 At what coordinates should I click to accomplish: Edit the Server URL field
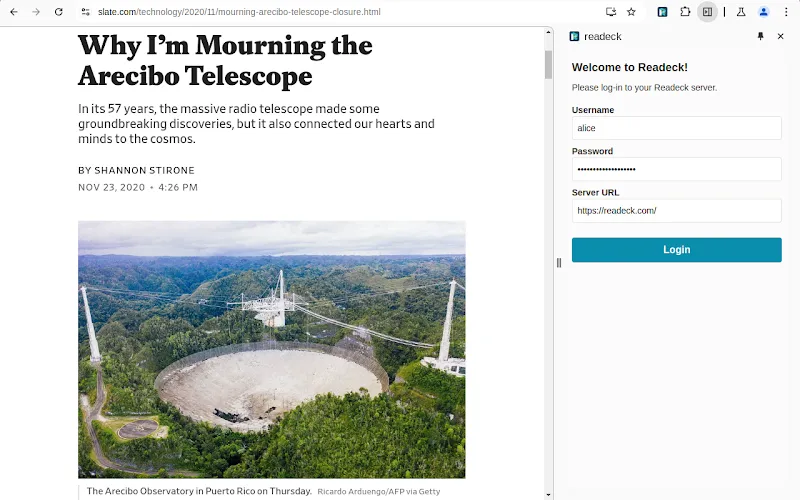pyautogui.click(x=676, y=211)
